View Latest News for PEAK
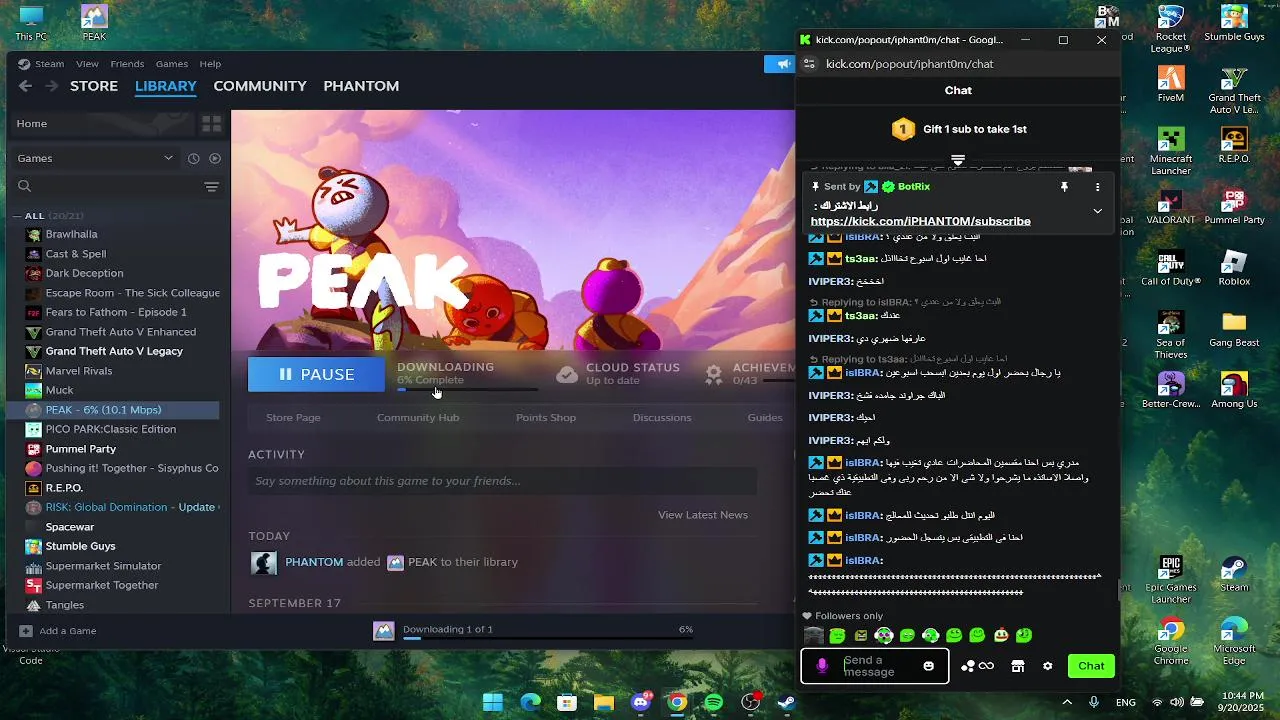This screenshot has height=720, width=1280. pos(703,515)
